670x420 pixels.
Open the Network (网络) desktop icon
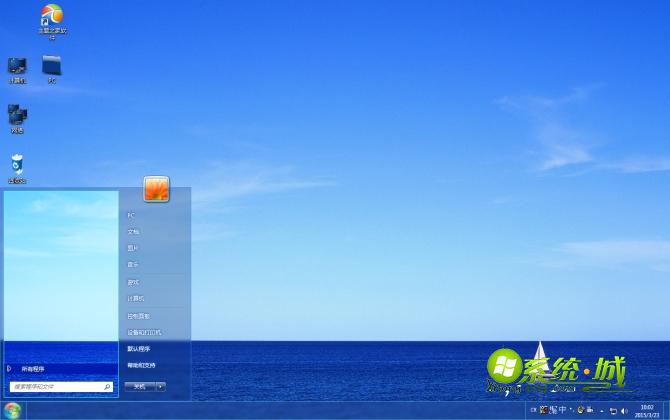point(17,116)
